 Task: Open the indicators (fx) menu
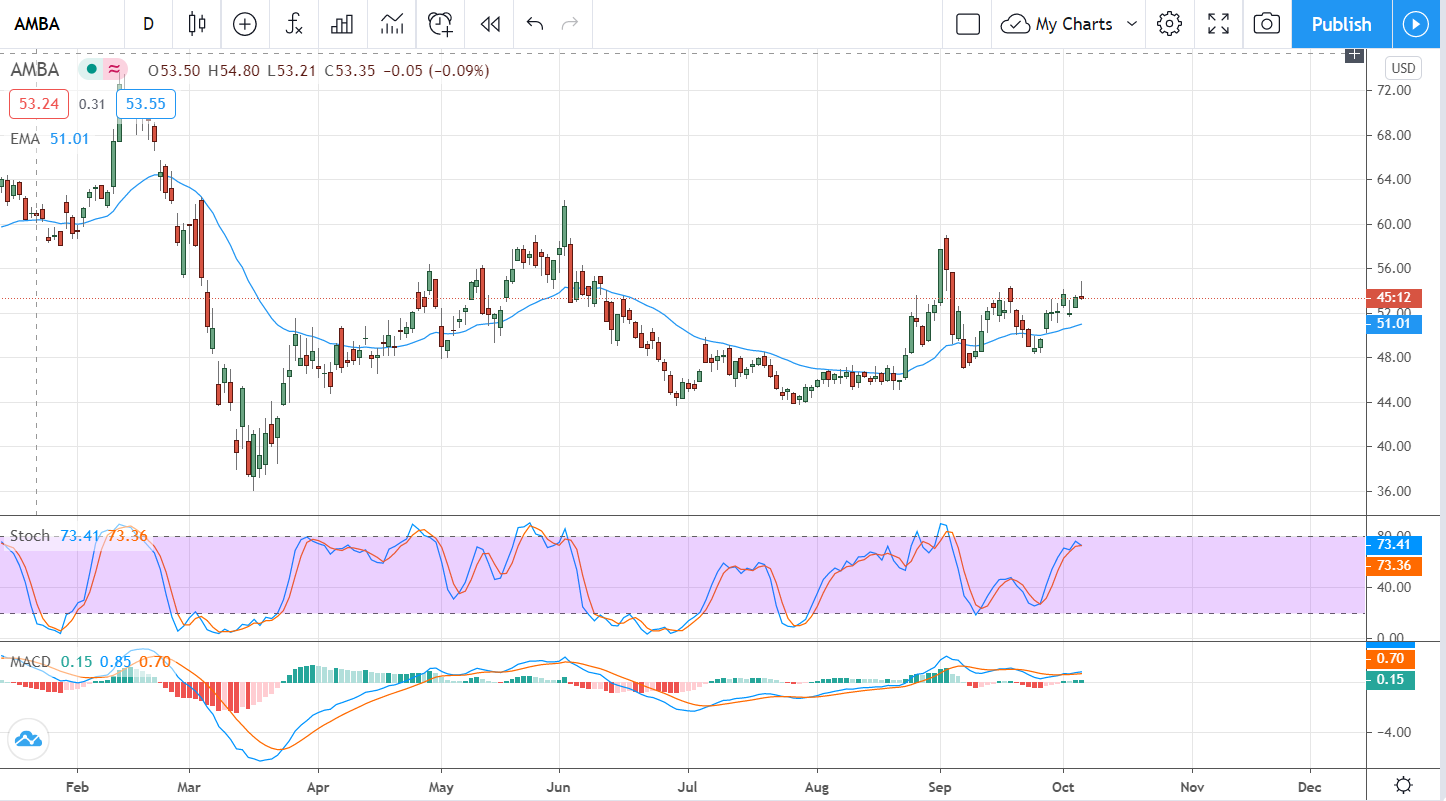pyautogui.click(x=294, y=24)
